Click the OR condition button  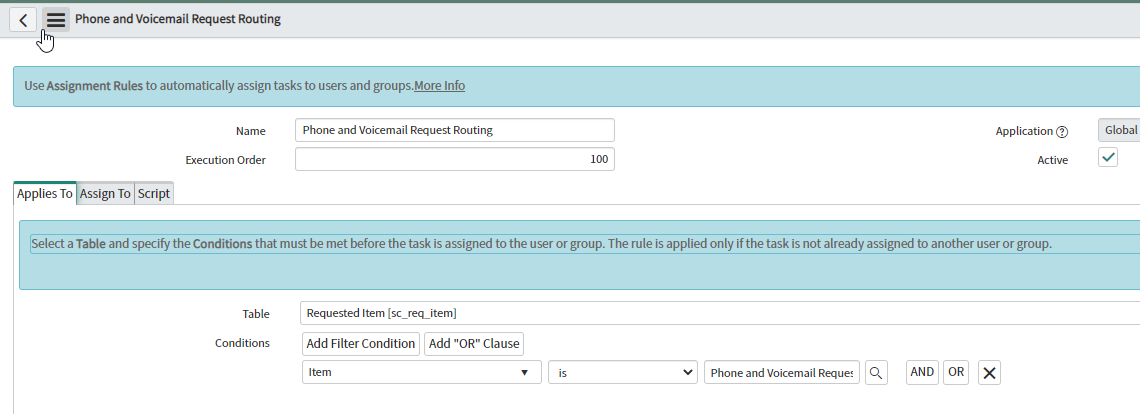(x=956, y=372)
